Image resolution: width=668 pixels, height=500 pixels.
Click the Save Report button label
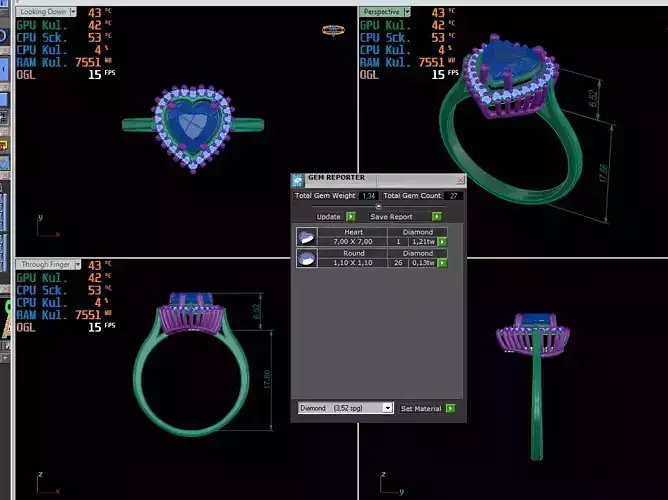(391, 217)
